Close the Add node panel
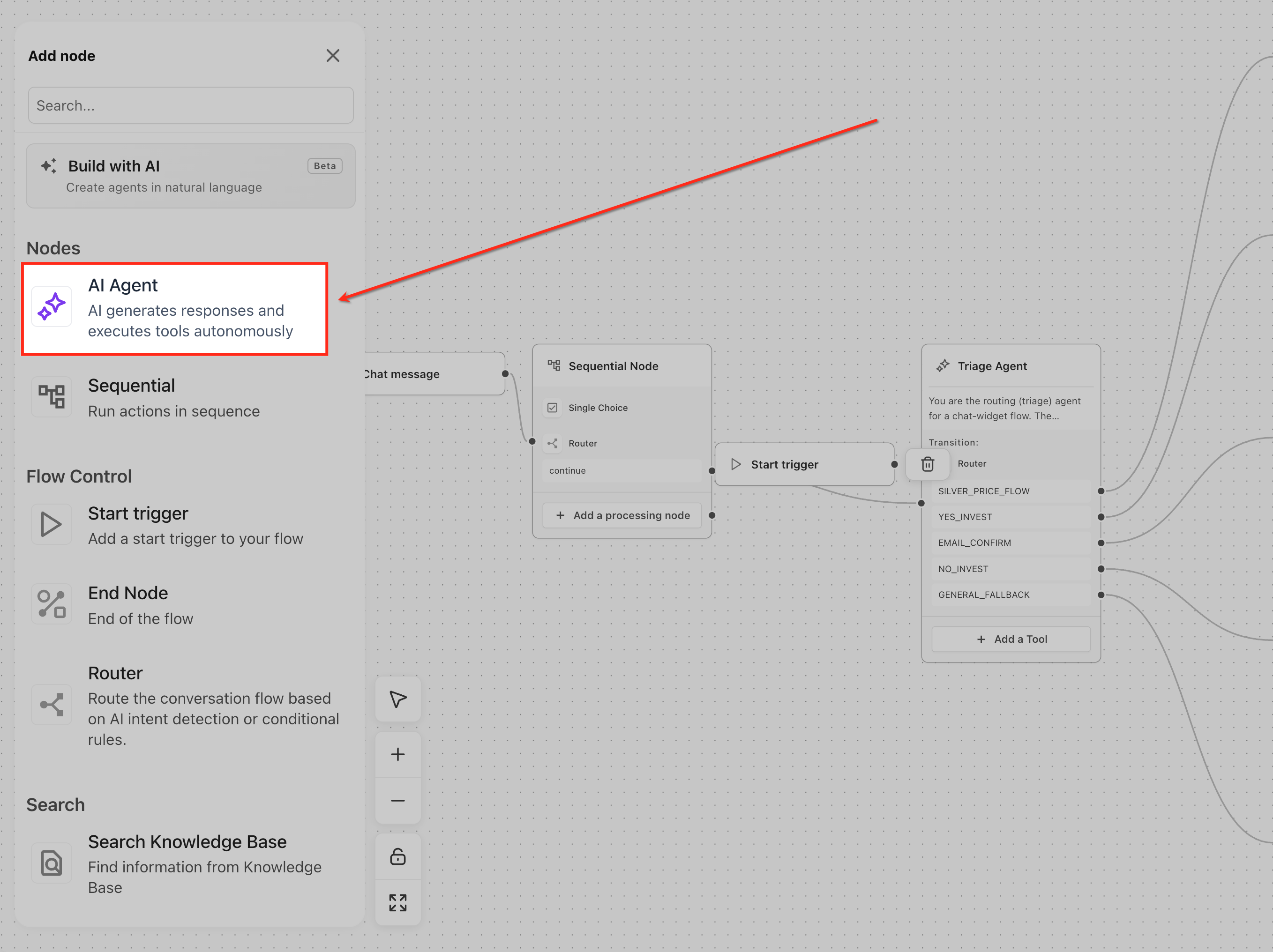The image size is (1273, 952). pyautogui.click(x=333, y=56)
